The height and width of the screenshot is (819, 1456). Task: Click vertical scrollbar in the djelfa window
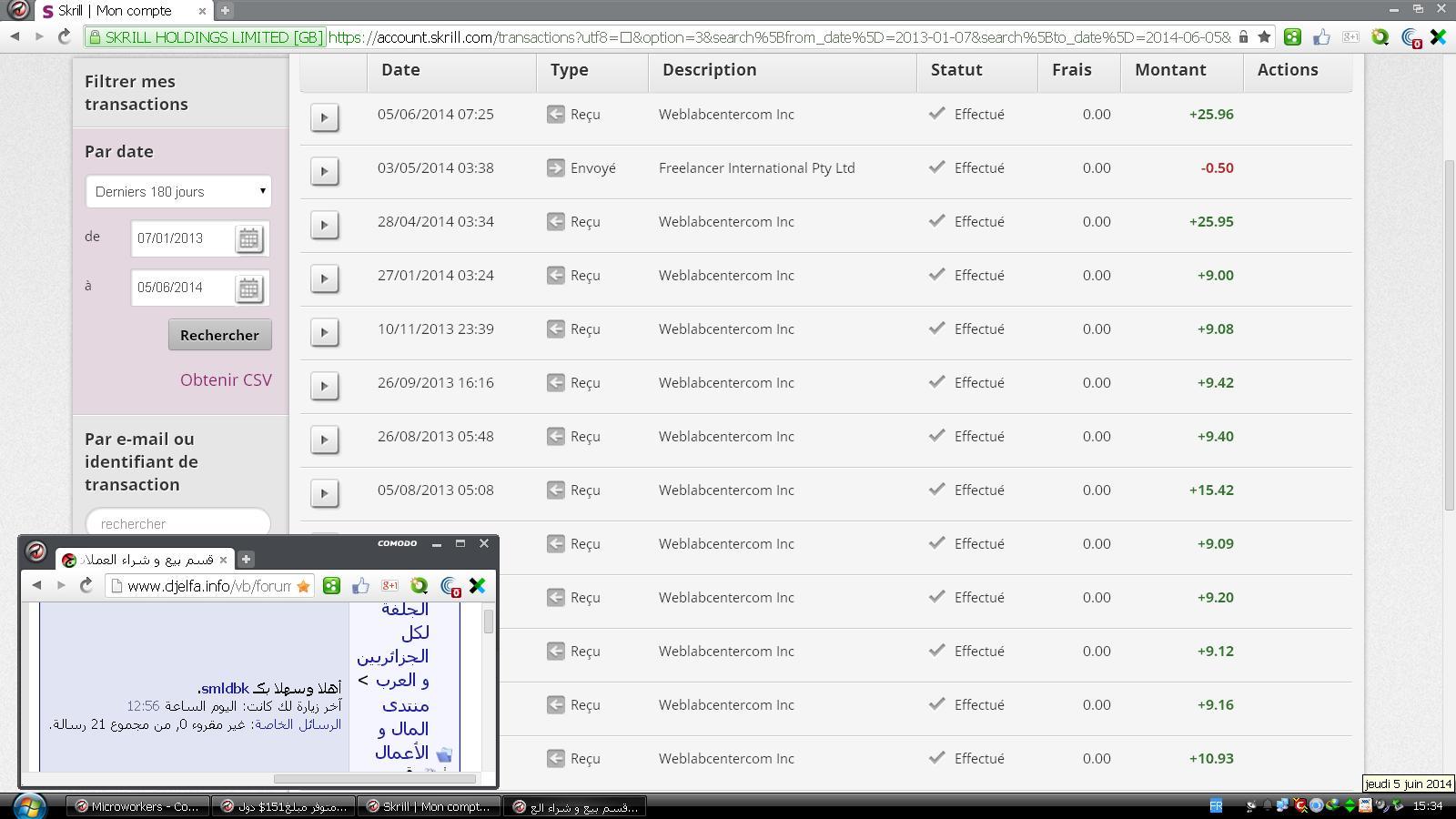click(x=489, y=622)
